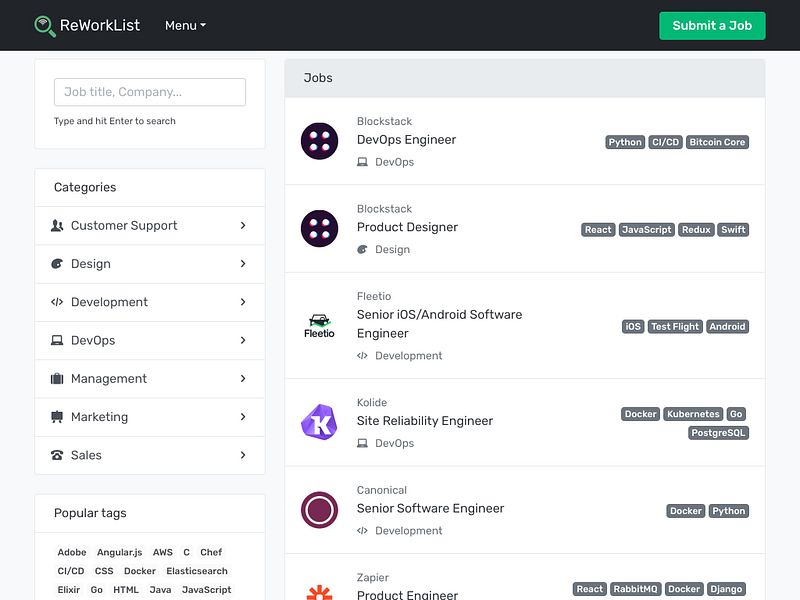
Task: Click the DevOps laptop icon in Categories
Action: [x=57, y=340]
